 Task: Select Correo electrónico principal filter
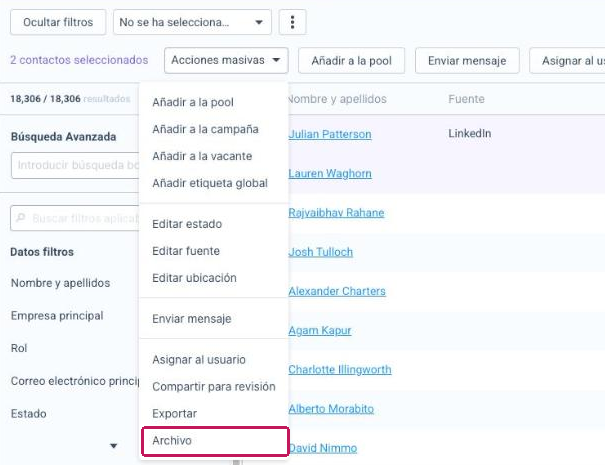click(75, 381)
